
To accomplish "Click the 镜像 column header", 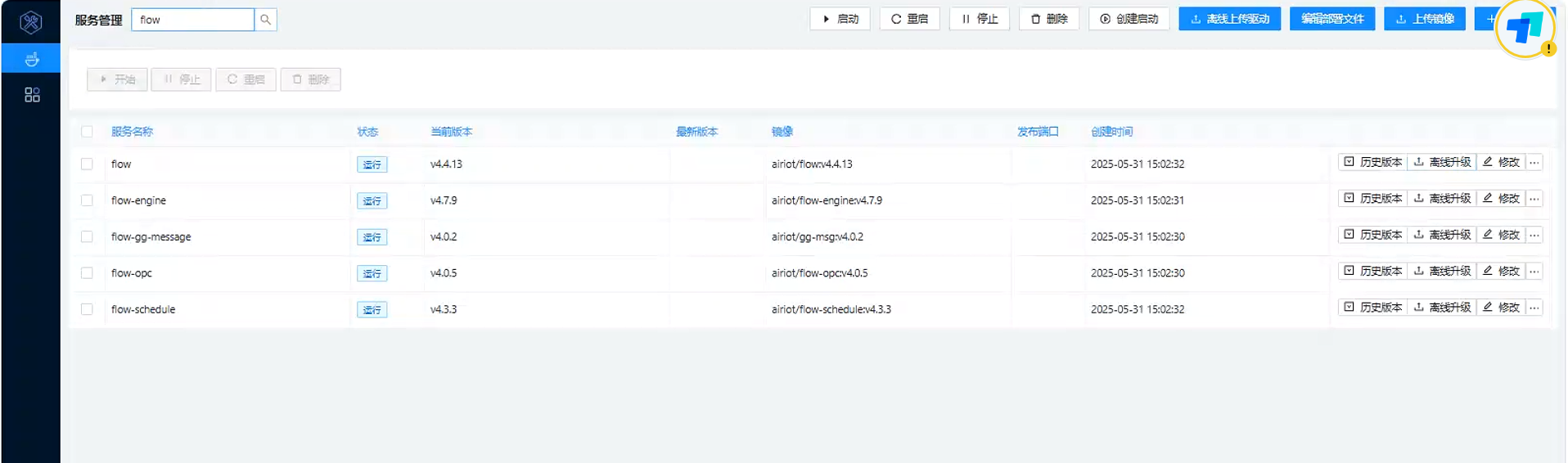I will point(782,132).
